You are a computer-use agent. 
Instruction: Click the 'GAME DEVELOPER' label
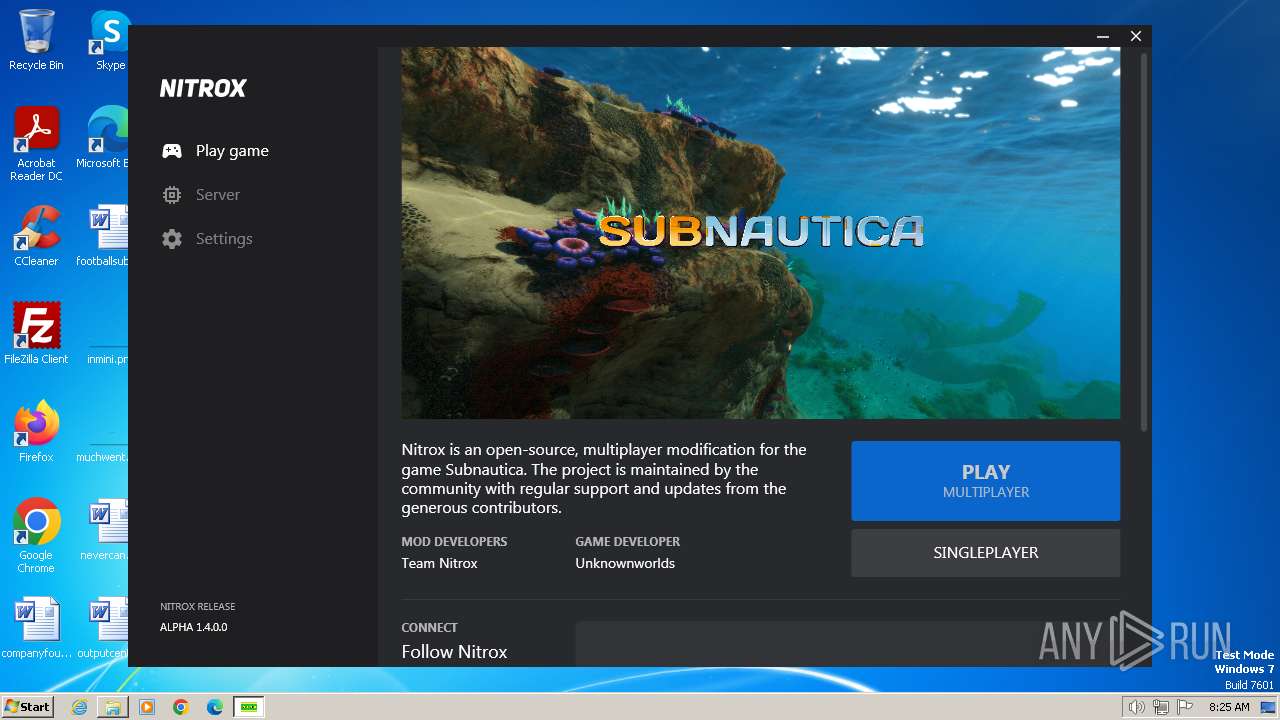pyautogui.click(x=627, y=541)
